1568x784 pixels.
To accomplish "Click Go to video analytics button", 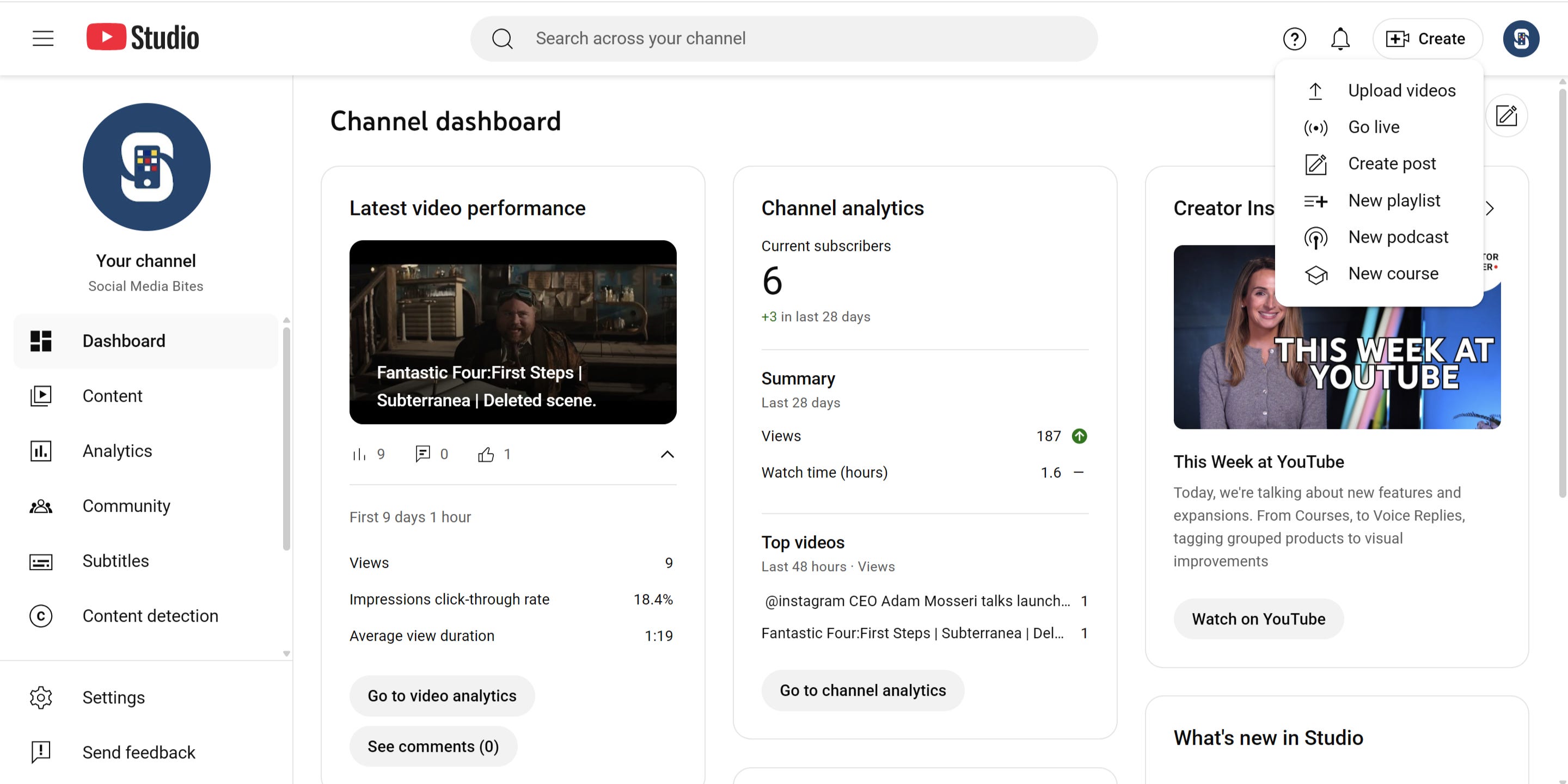I will (442, 696).
